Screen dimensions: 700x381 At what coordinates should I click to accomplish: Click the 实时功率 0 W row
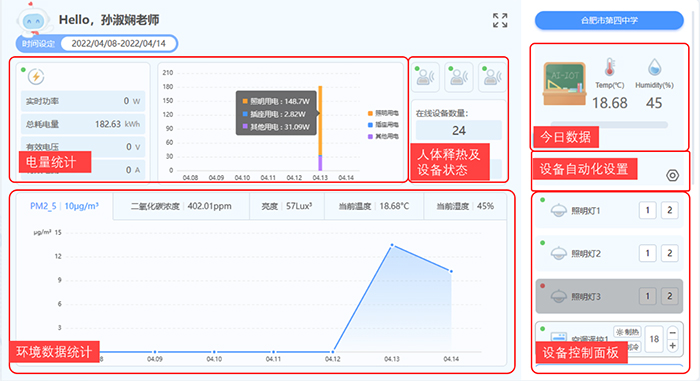coord(83,101)
